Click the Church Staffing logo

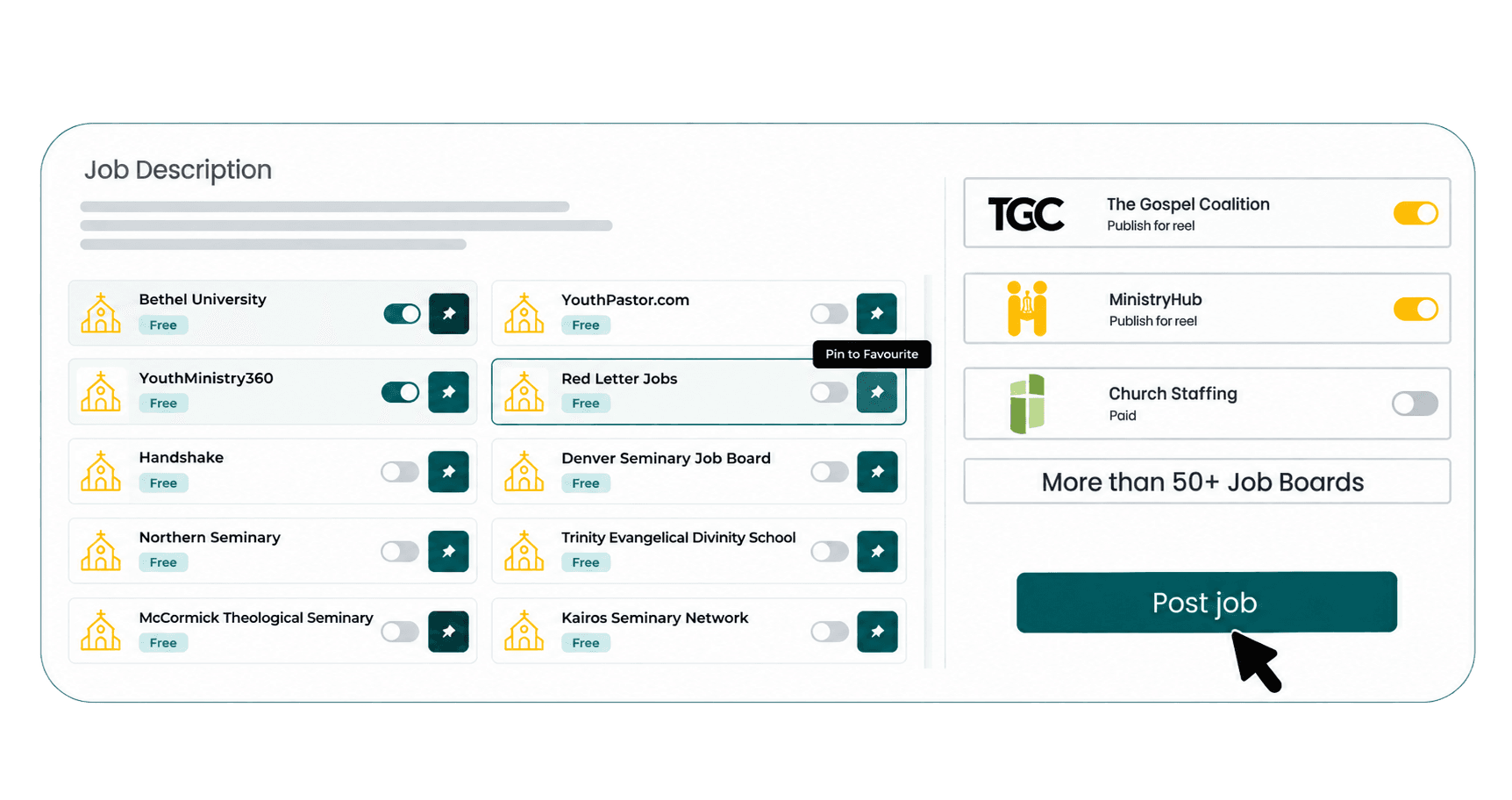pyautogui.click(x=1027, y=404)
